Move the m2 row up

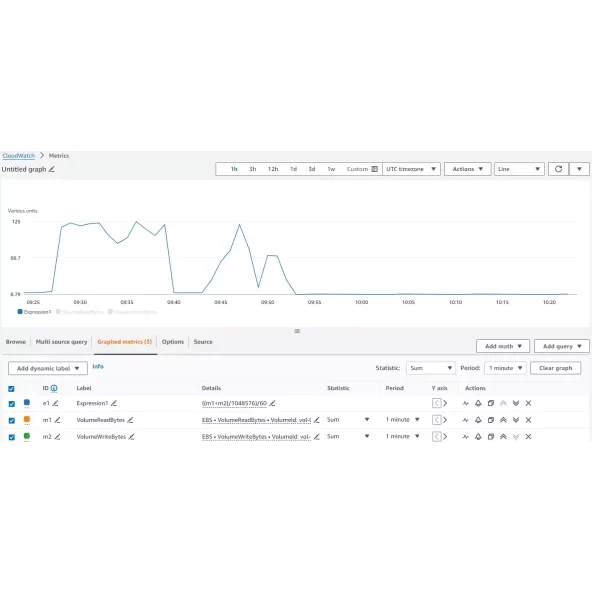(503, 436)
